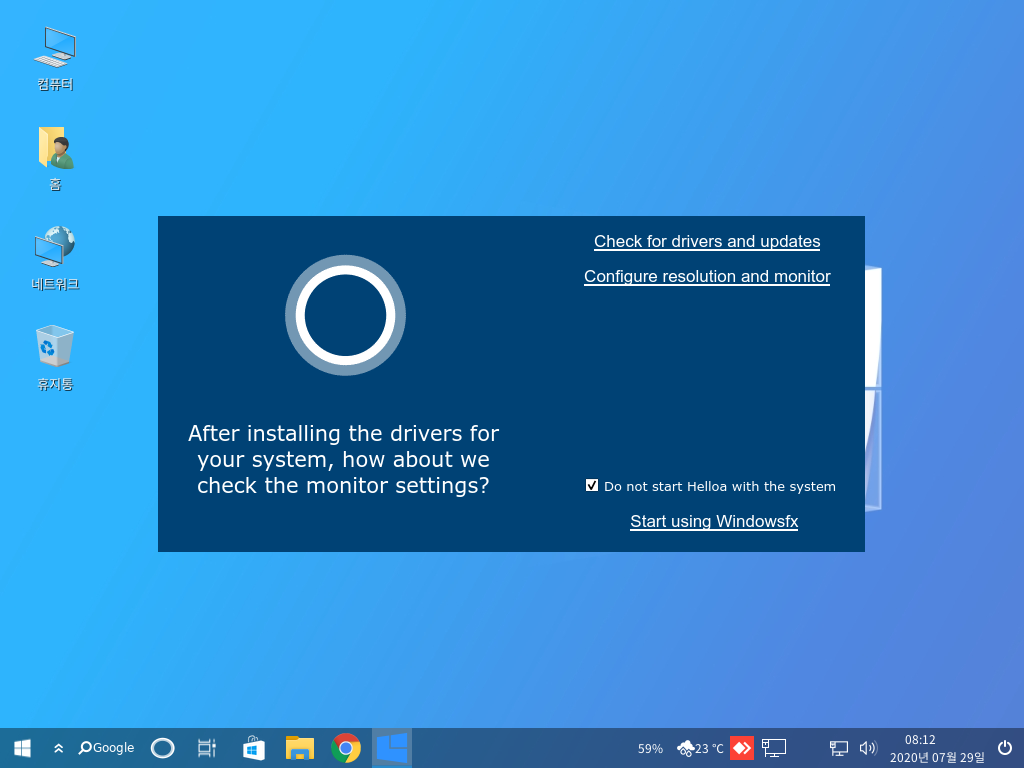Open the 컴퓨터 desktop icon
Screen dimensions: 1024x768
55,59
